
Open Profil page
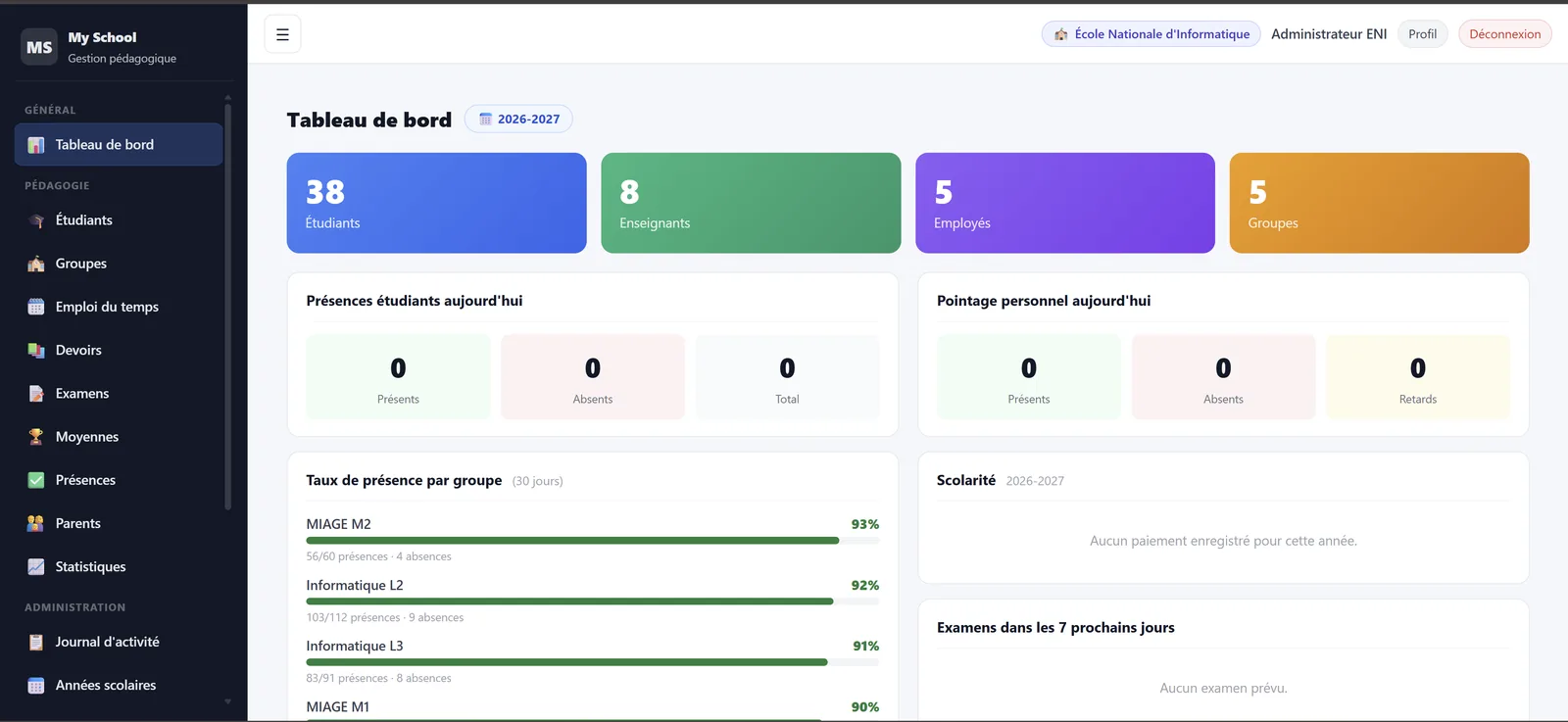point(1422,34)
